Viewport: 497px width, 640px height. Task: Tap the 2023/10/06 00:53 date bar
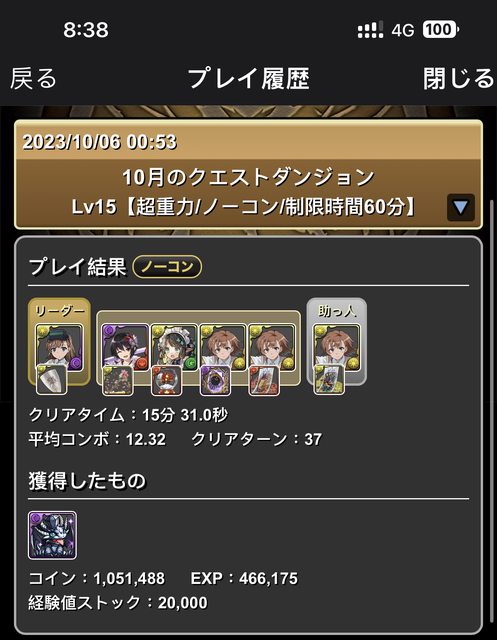pos(248,141)
